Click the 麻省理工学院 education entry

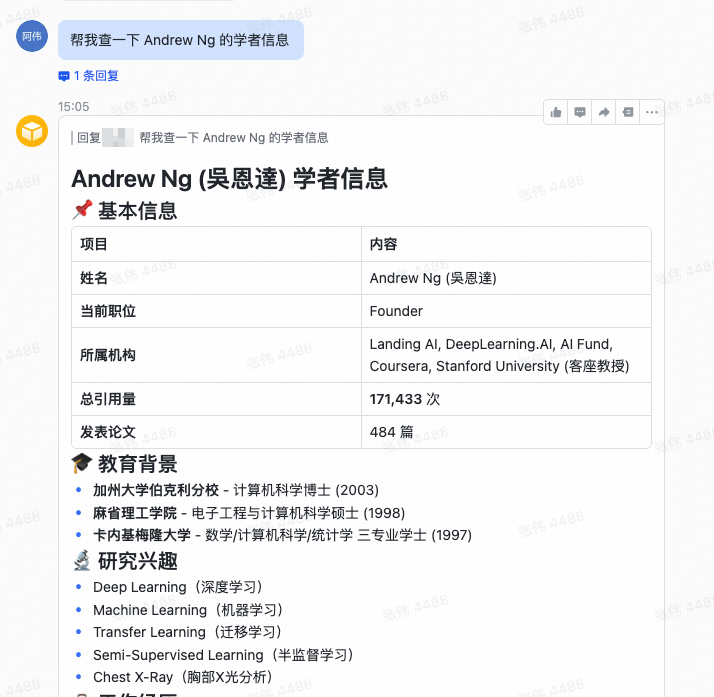point(249,513)
